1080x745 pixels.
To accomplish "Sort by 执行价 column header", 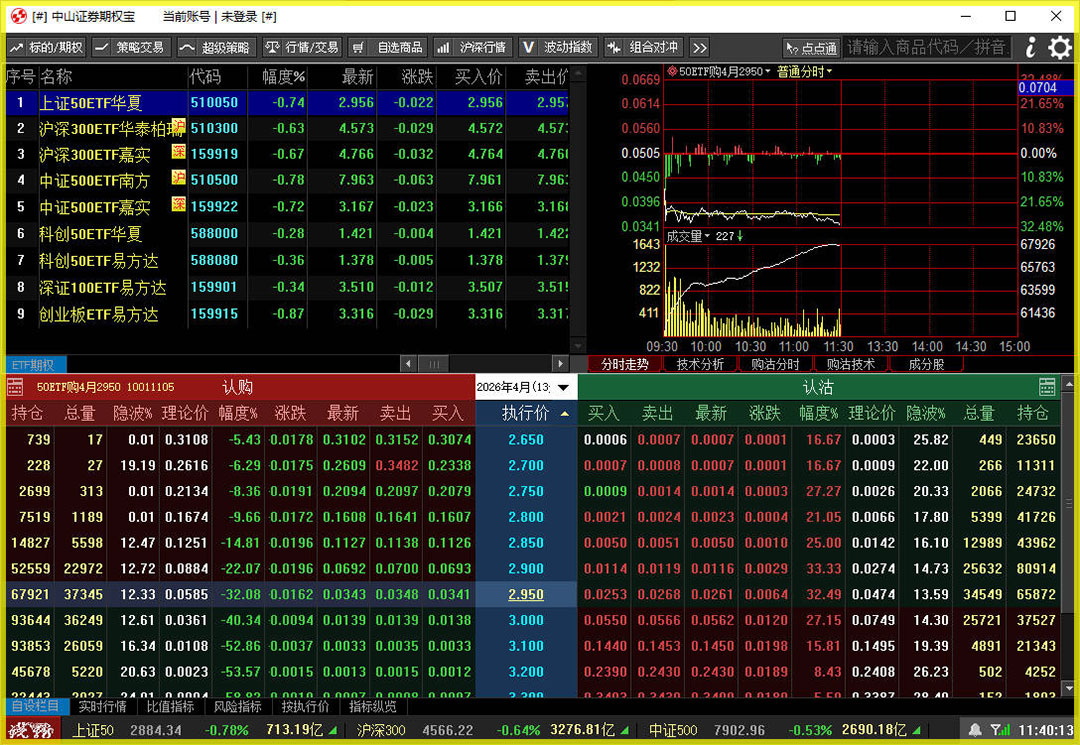I will click(526, 413).
